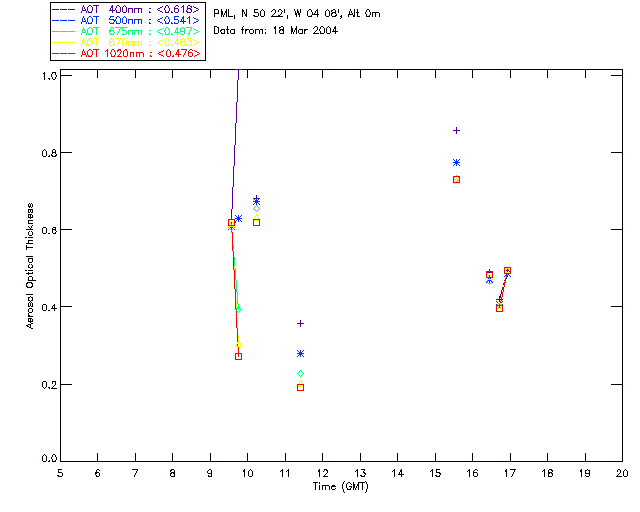Click the x-axis tick label 16
The height and width of the screenshot is (512, 640).
(473, 473)
